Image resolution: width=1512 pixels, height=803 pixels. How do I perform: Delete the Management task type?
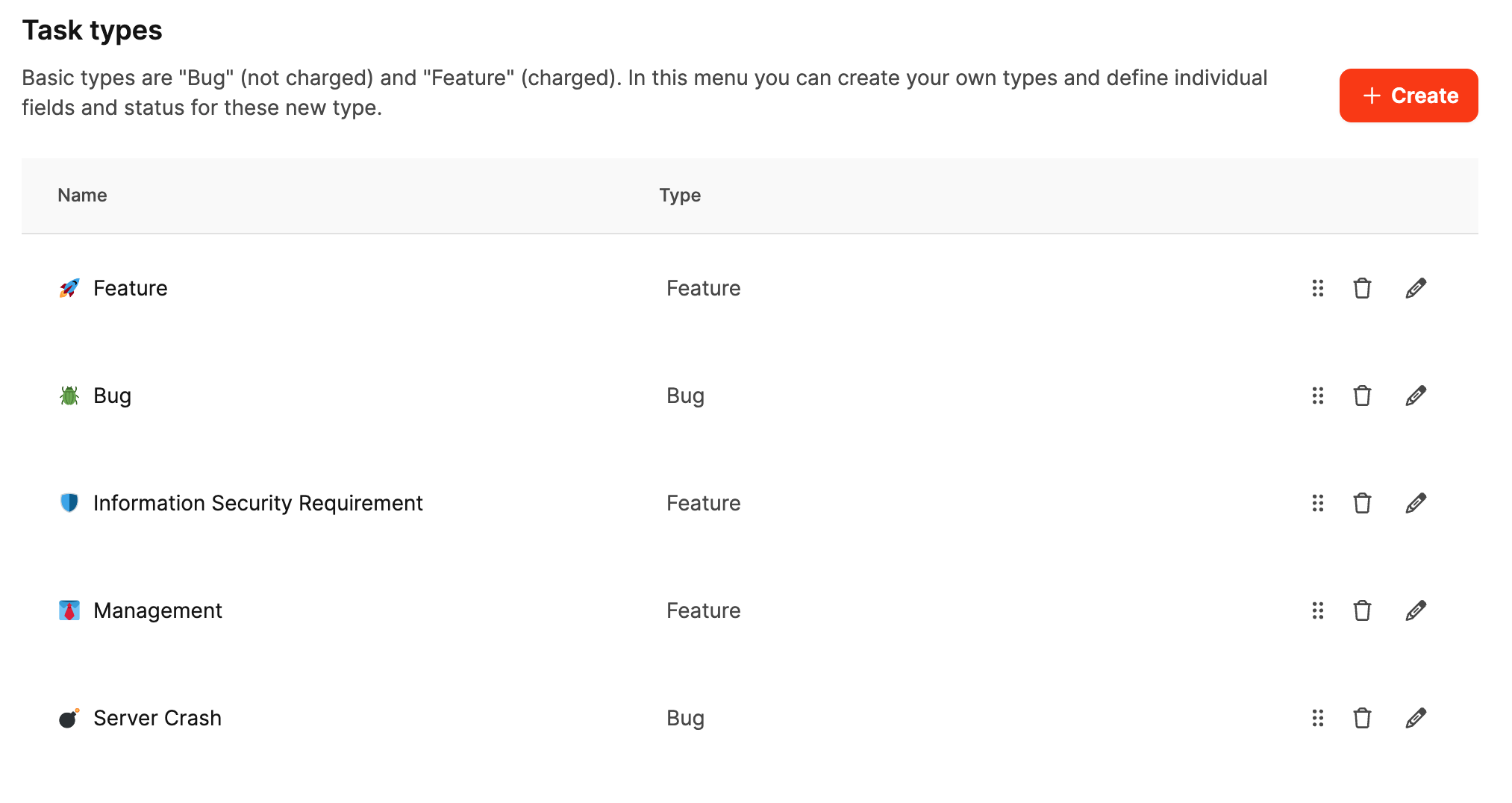[1362, 610]
